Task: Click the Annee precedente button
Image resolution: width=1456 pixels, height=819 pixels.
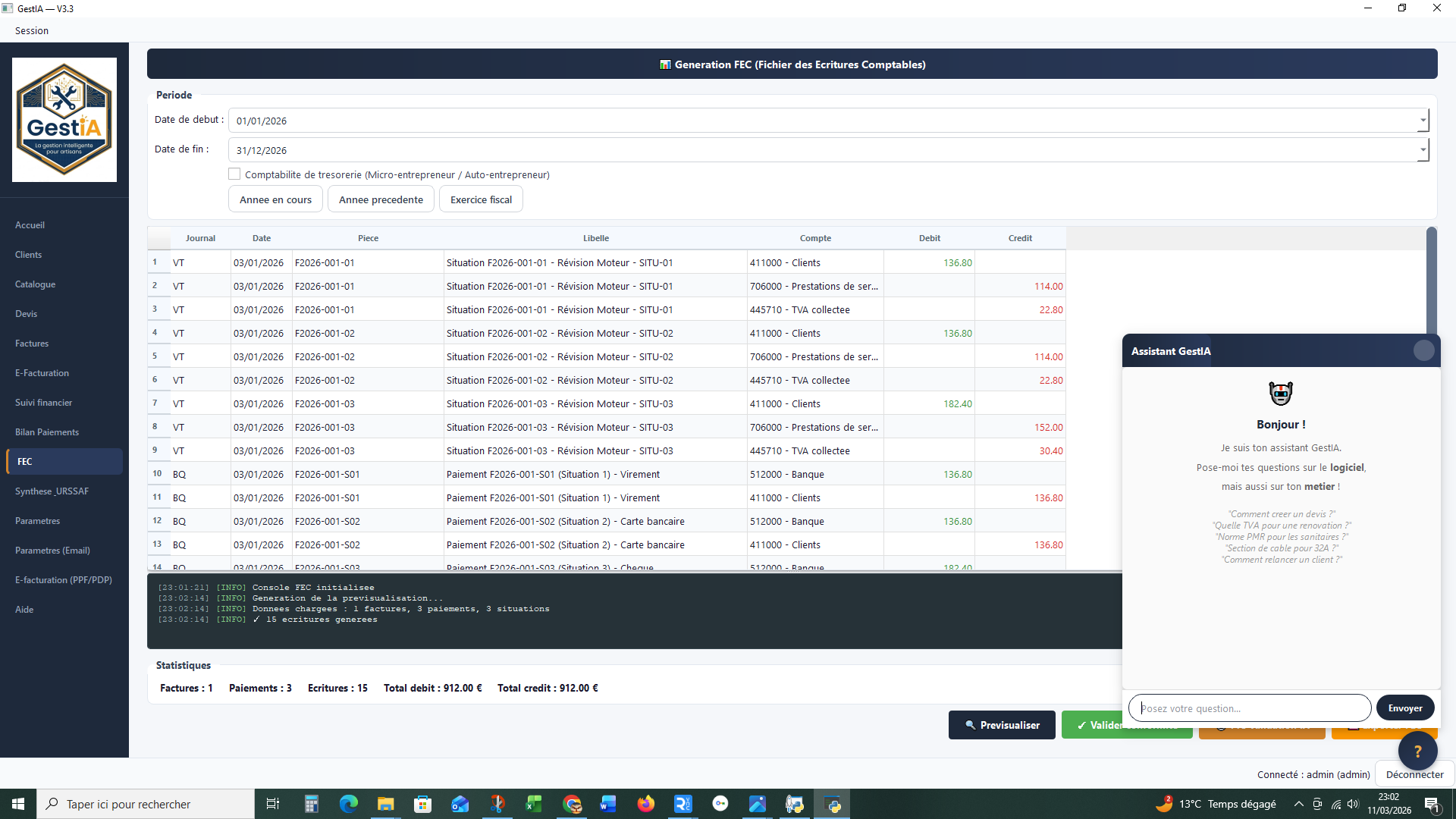Action: click(x=381, y=199)
